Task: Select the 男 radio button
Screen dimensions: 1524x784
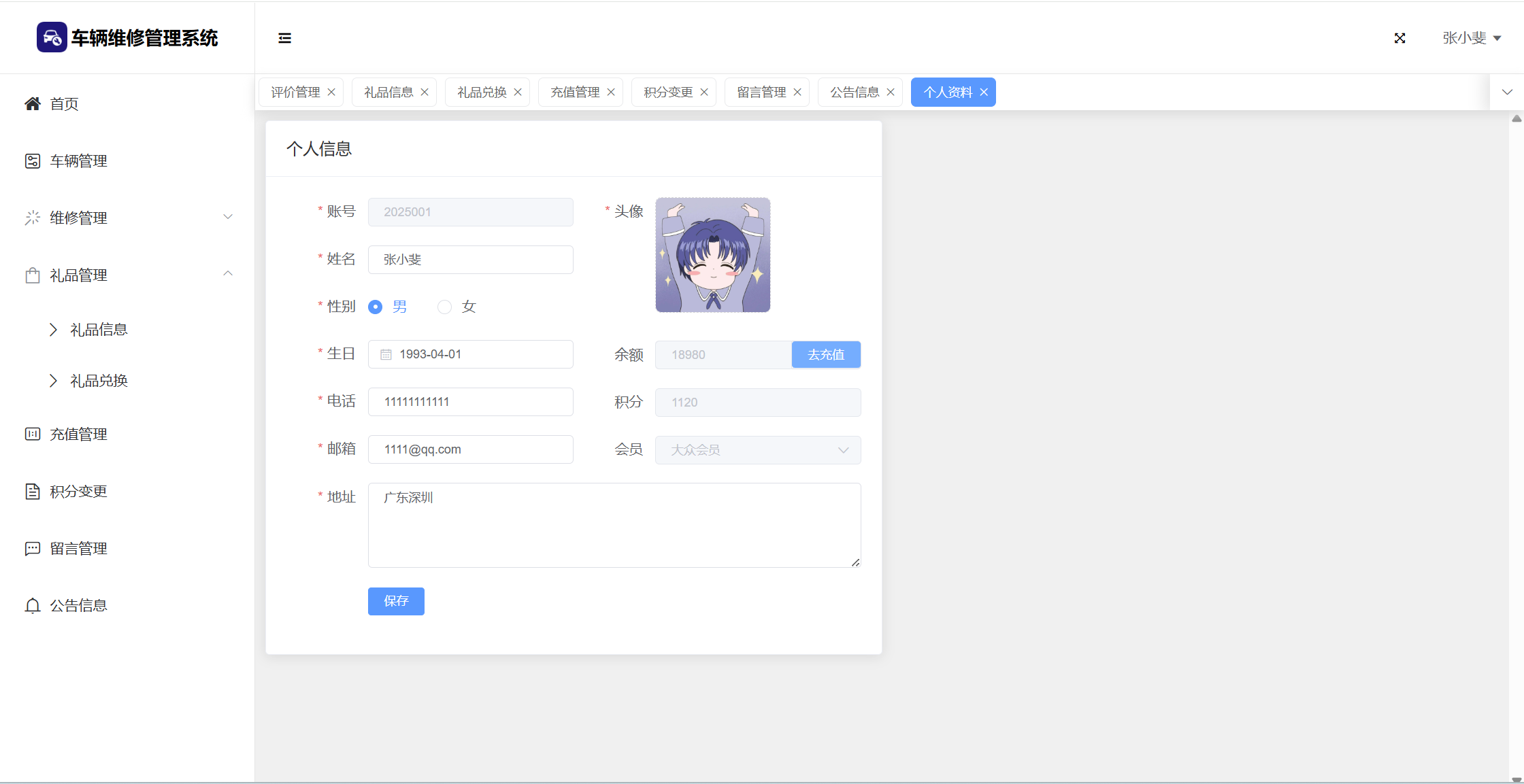Action: tap(375, 307)
